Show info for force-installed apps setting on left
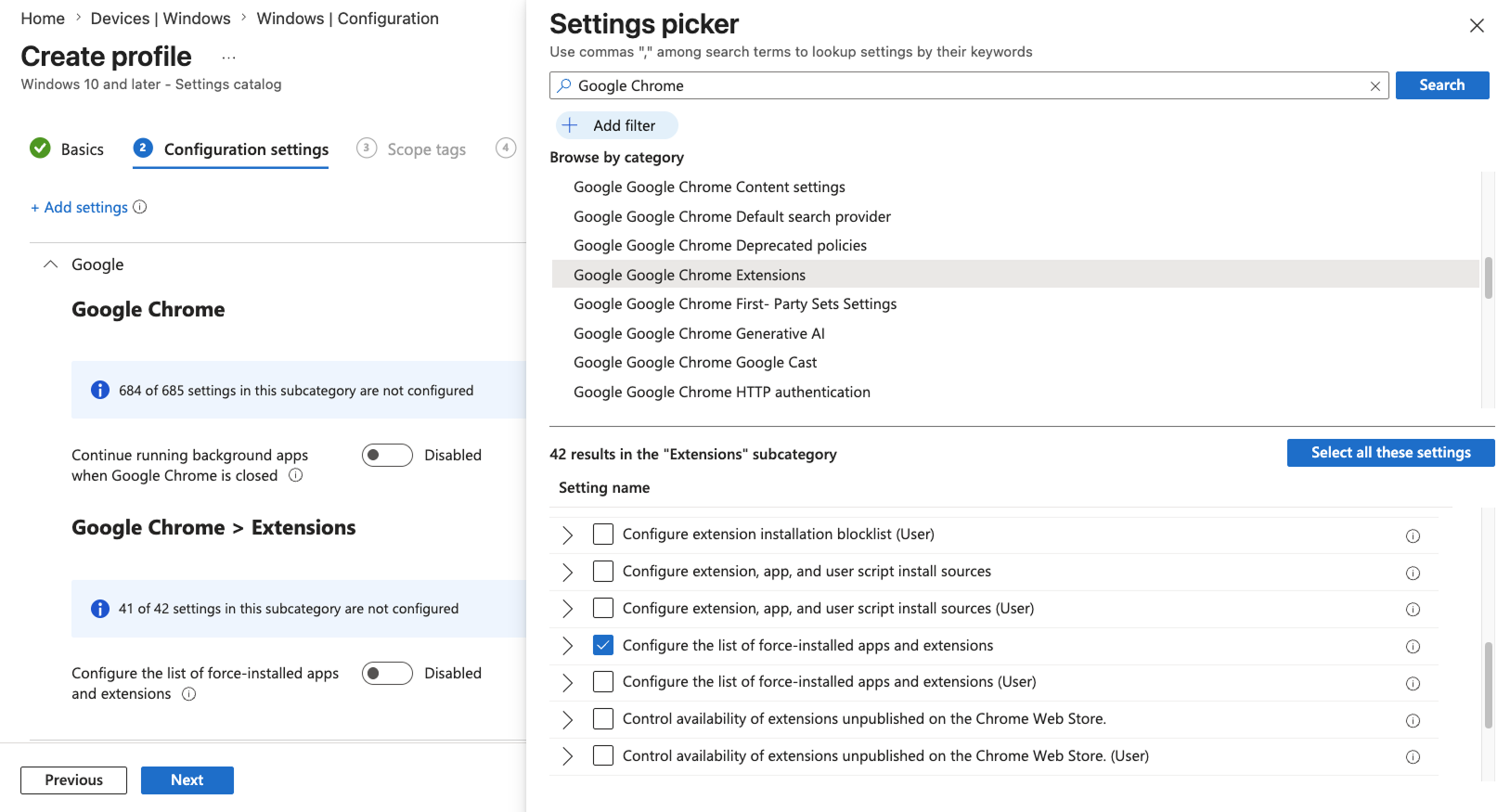The height and width of the screenshot is (812, 1510). pyautogui.click(x=188, y=694)
